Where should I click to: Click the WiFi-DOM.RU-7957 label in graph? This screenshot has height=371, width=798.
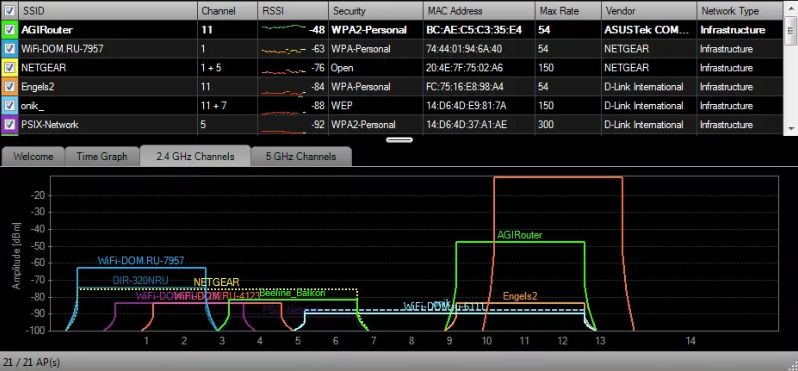tap(141, 261)
